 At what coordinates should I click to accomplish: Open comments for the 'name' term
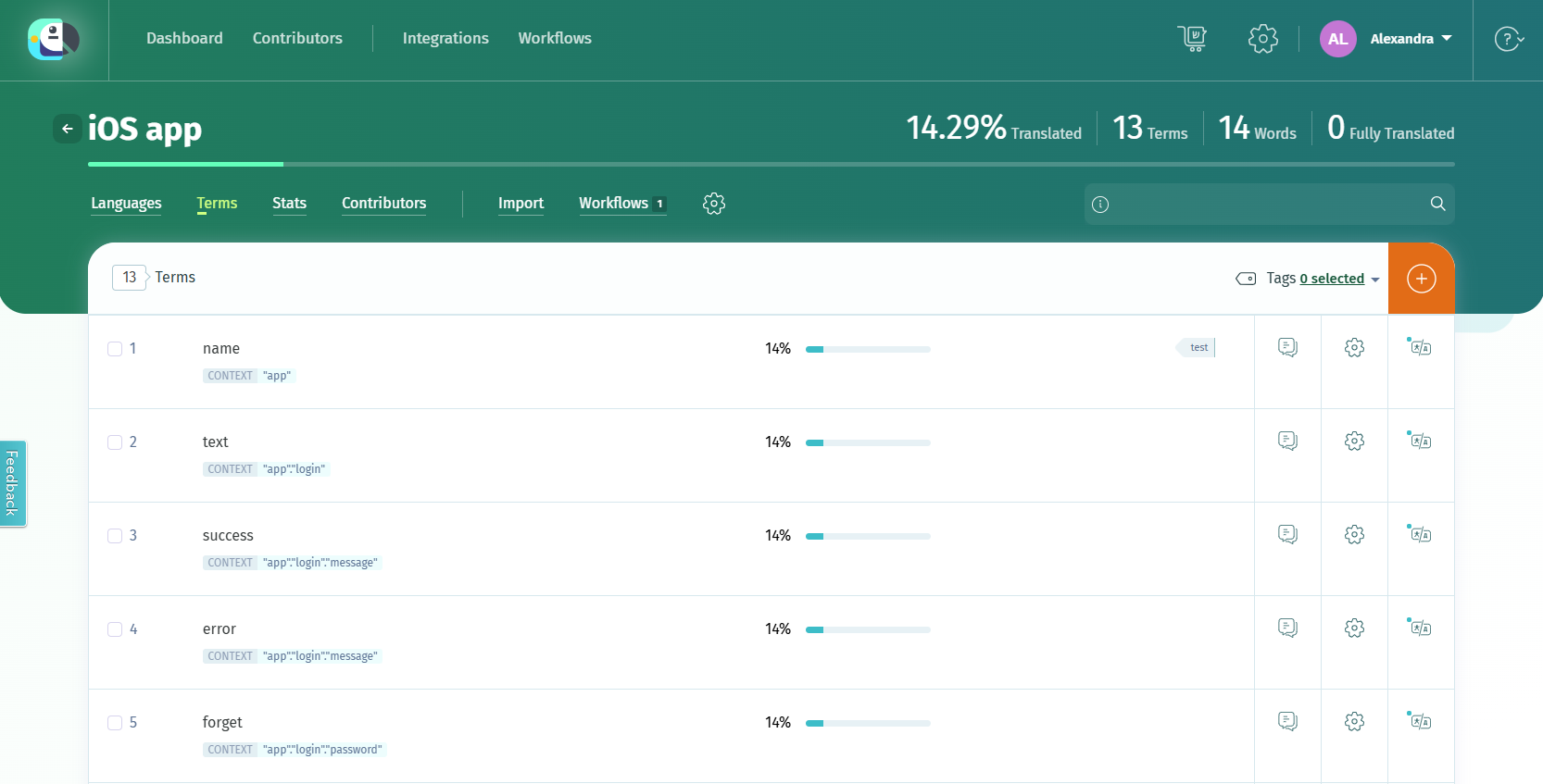click(x=1287, y=347)
